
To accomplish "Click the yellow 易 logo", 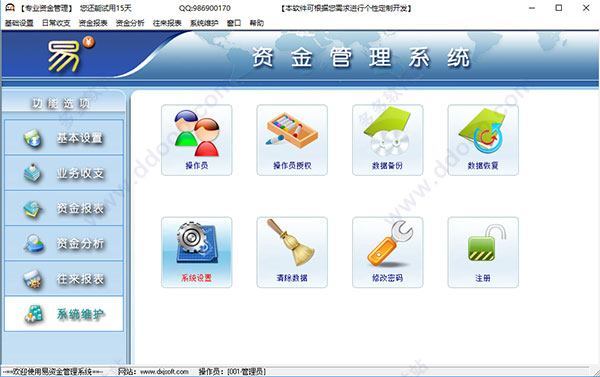I will [x=65, y=56].
